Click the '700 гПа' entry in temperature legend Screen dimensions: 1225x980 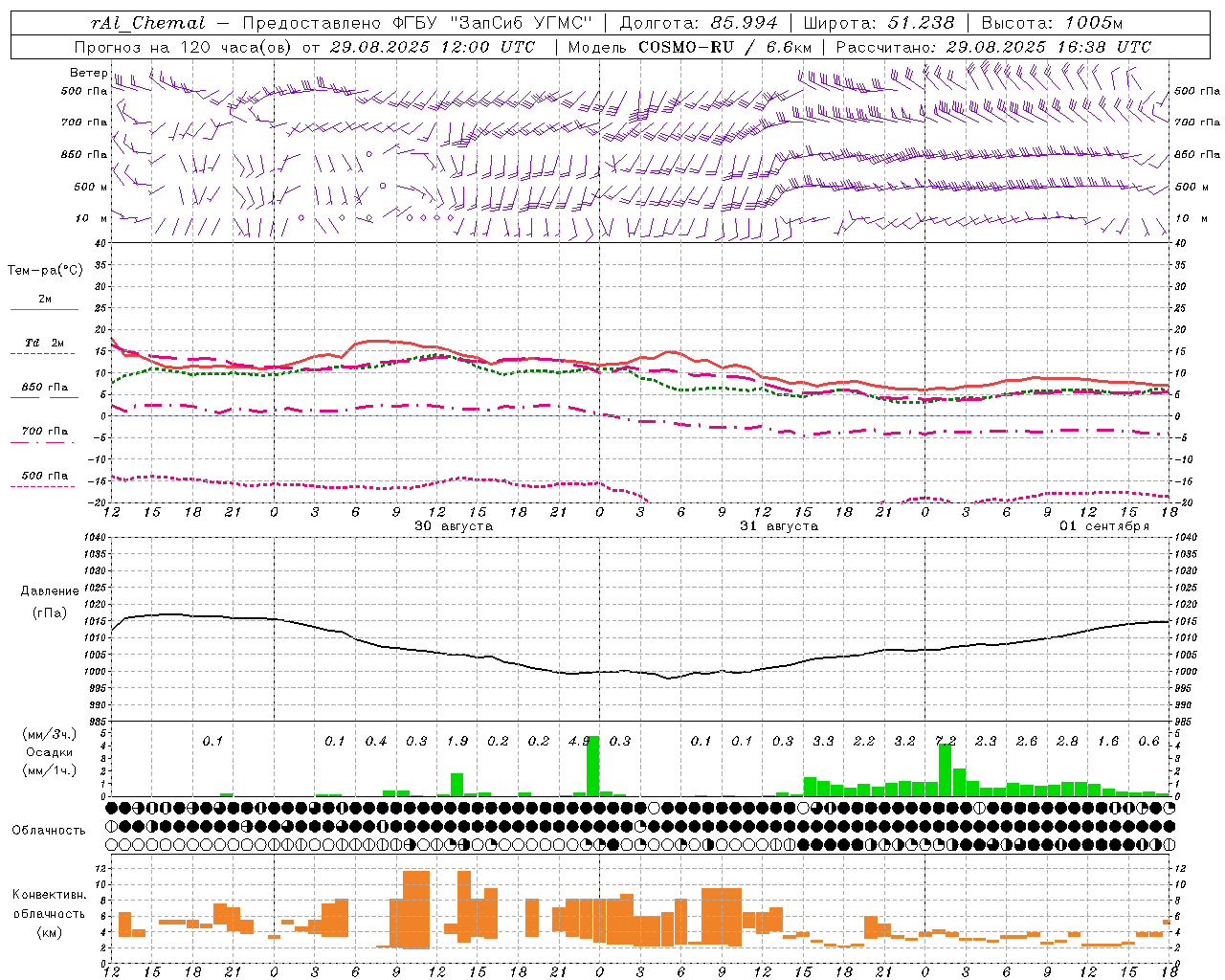click(45, 432)
